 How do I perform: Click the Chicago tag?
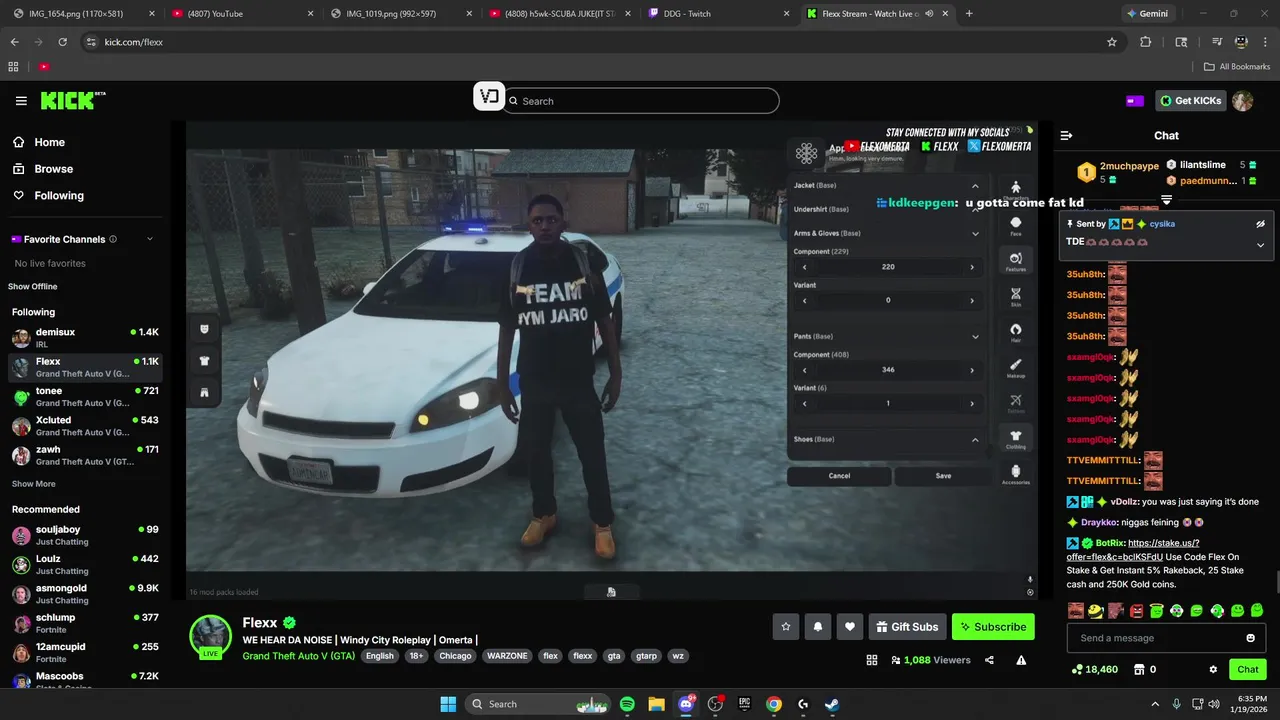pyautogui.click(x=455, y=656)
